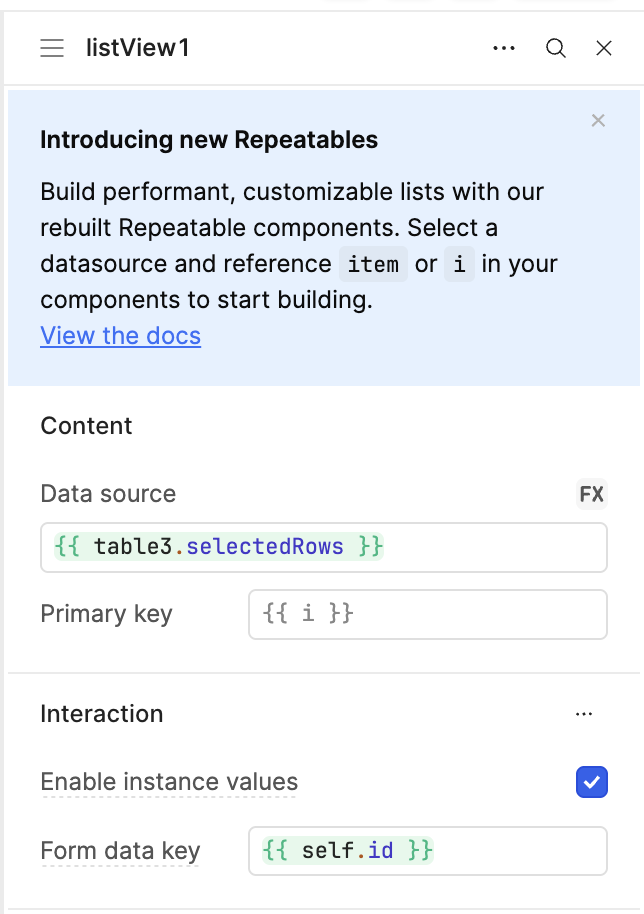644x914 pixels.
Task: Select the Content section heading
Action: tap(86, 426)
